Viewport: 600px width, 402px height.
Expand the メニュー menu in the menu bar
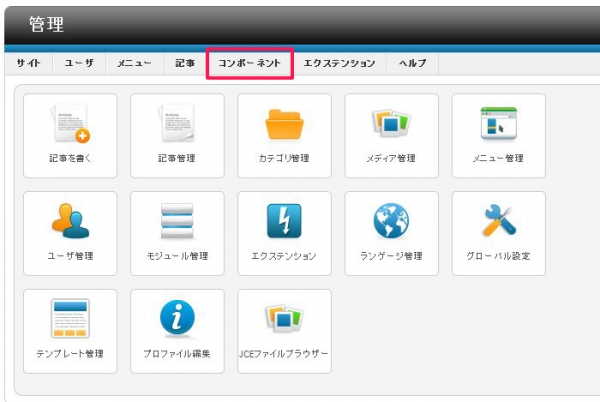click(134, 63)
